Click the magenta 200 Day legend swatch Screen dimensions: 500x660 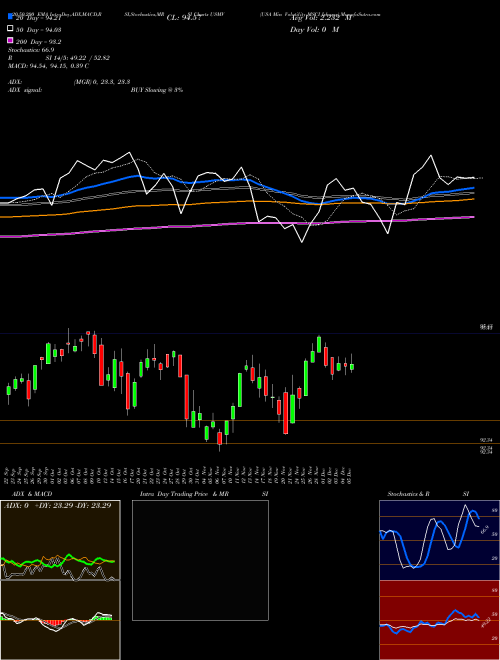(x=10, y=41)
